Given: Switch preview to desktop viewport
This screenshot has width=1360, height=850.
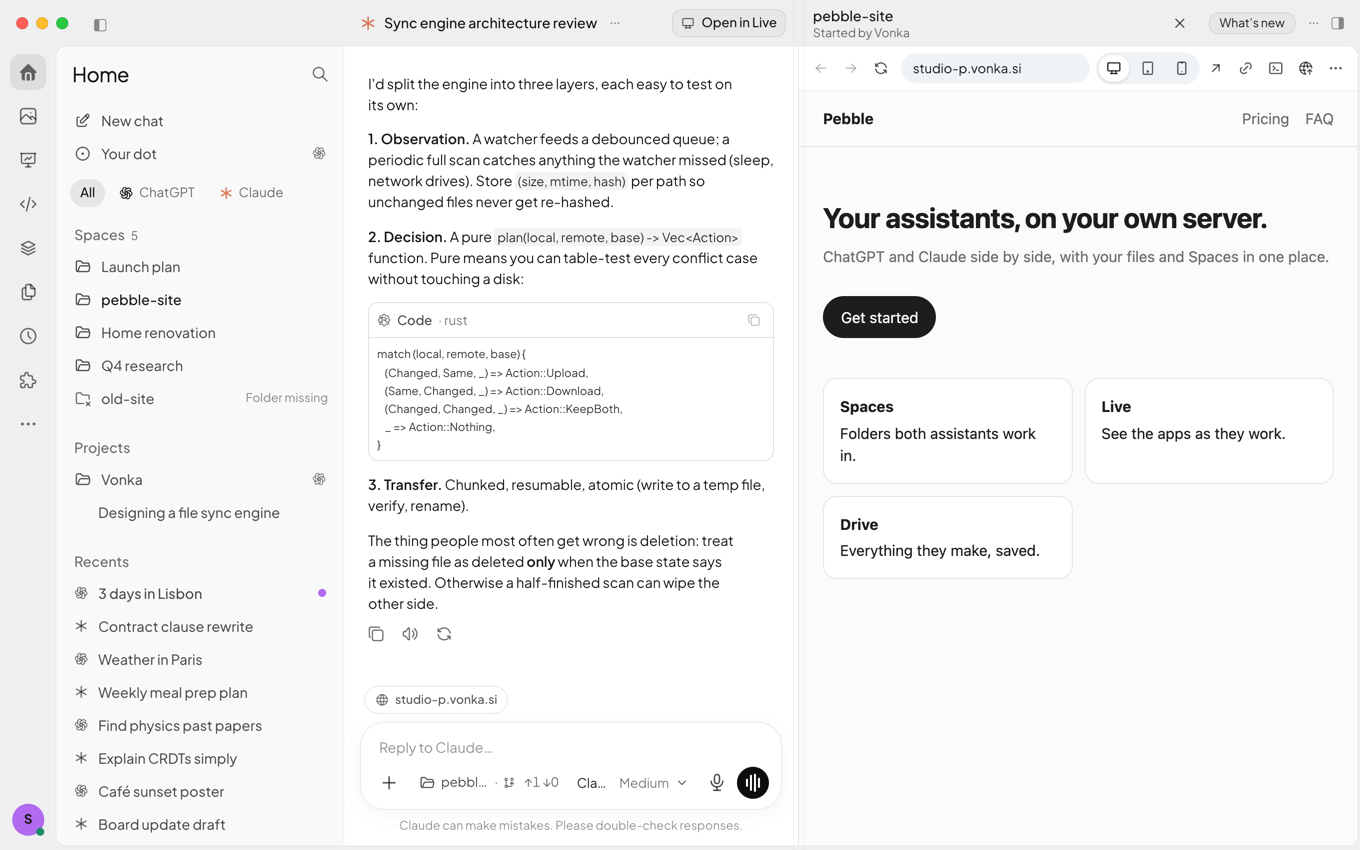Looking at the screenshot, I should point(1114,68).
